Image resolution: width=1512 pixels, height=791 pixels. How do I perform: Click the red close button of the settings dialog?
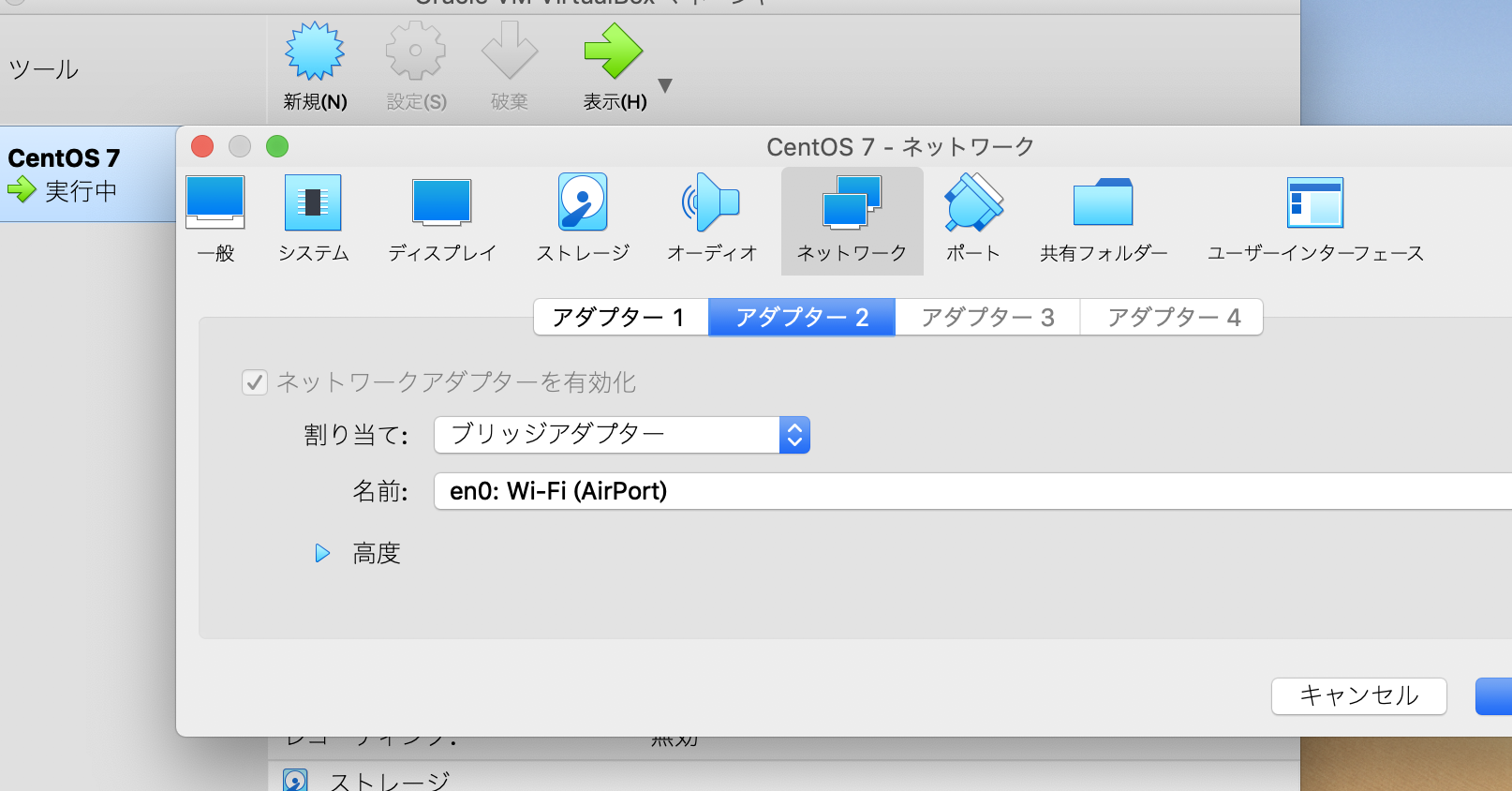pyautogui.click(x=202, y=146)
